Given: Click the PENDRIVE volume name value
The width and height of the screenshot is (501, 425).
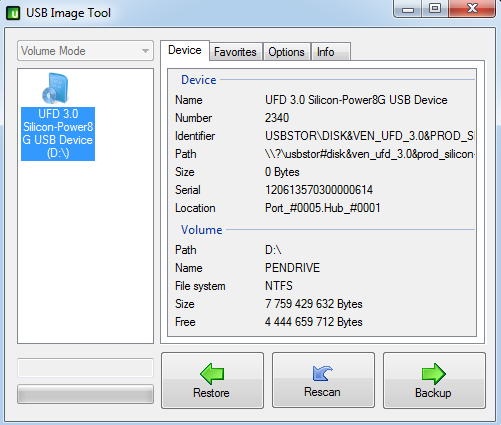Looking at the screenshot, I should [292, 268].
